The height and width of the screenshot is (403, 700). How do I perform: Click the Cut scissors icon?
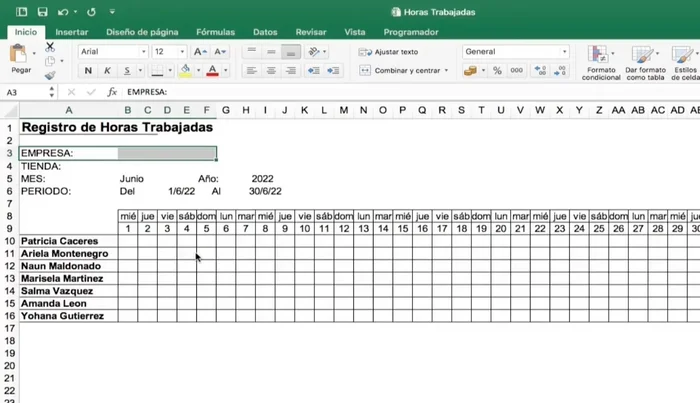(x=50, y=47)
